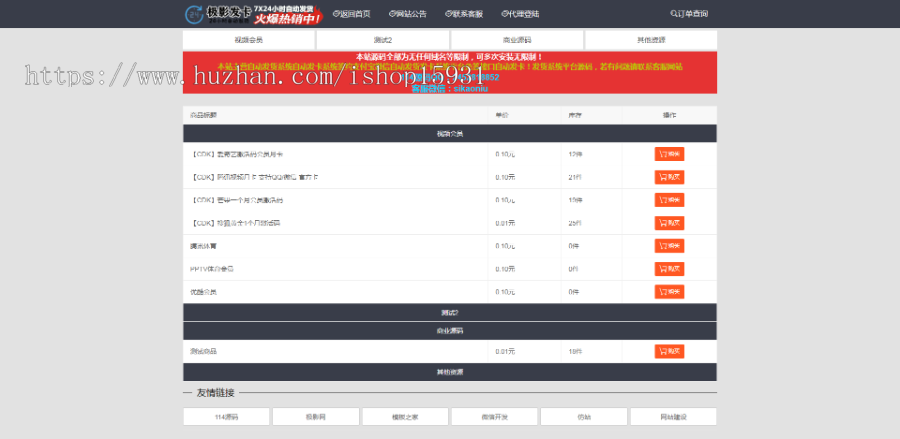Click the 优酷会员 product name
This screenshot has height=439, width=900.
click(x=204, y=292)
